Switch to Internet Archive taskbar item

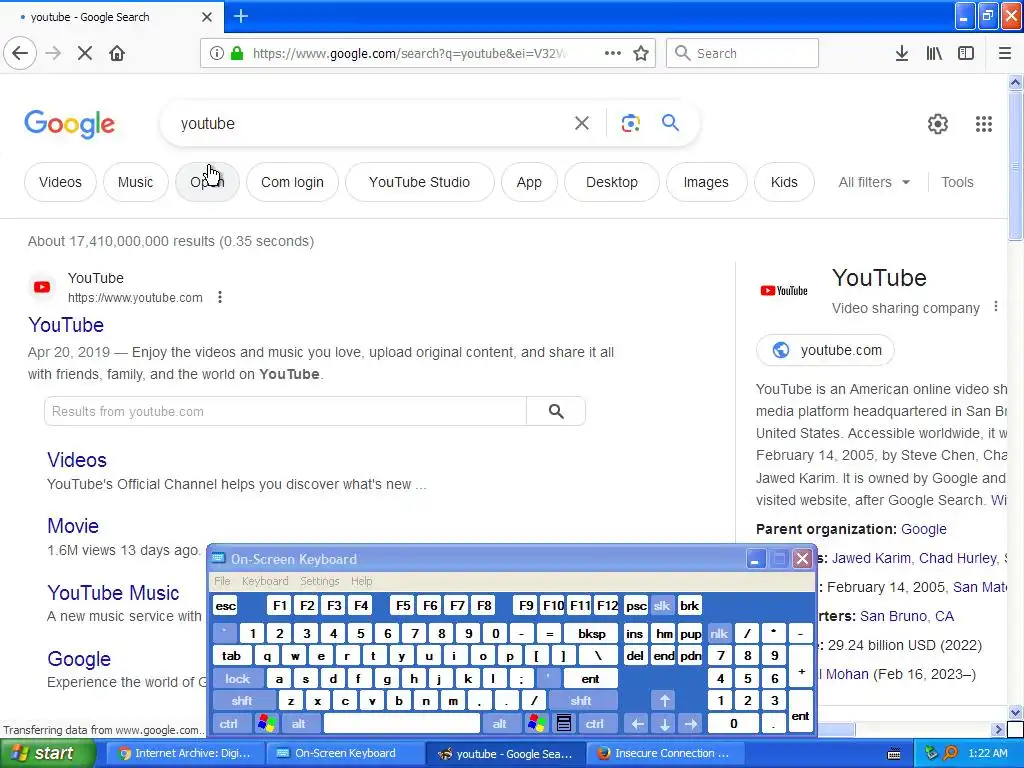pos(185,753)
